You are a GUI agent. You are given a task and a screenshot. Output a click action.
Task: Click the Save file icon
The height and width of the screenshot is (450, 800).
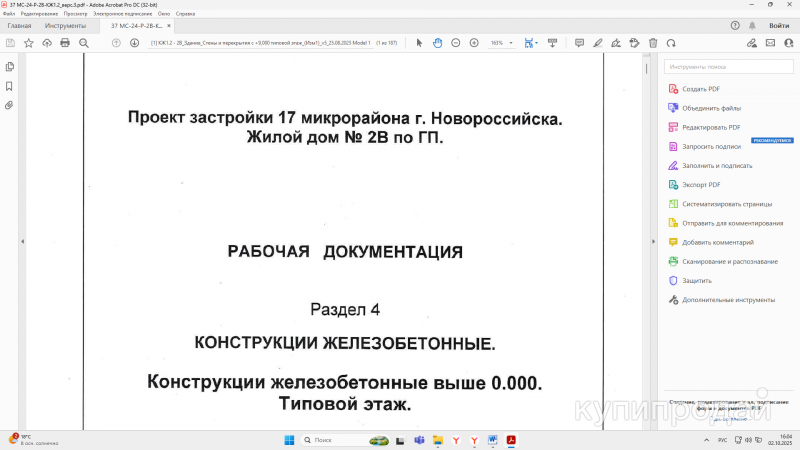10,43
